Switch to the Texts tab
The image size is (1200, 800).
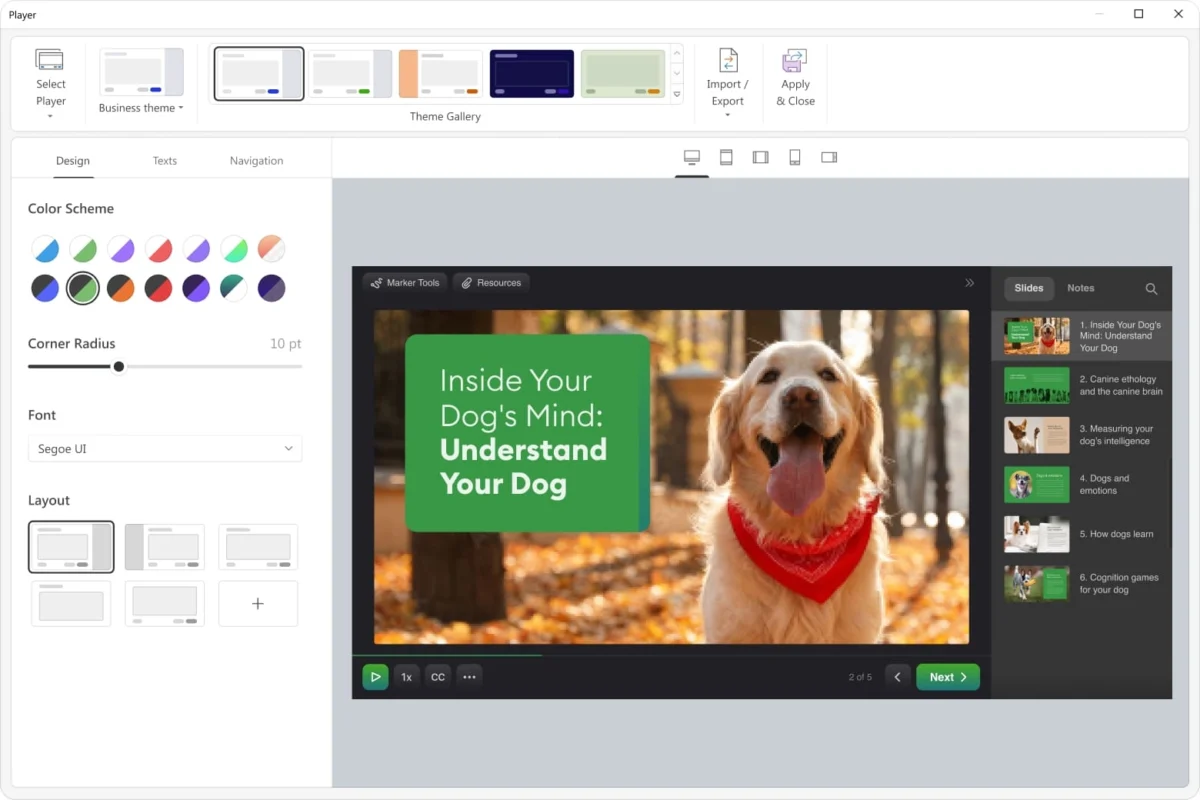point(165,160)
